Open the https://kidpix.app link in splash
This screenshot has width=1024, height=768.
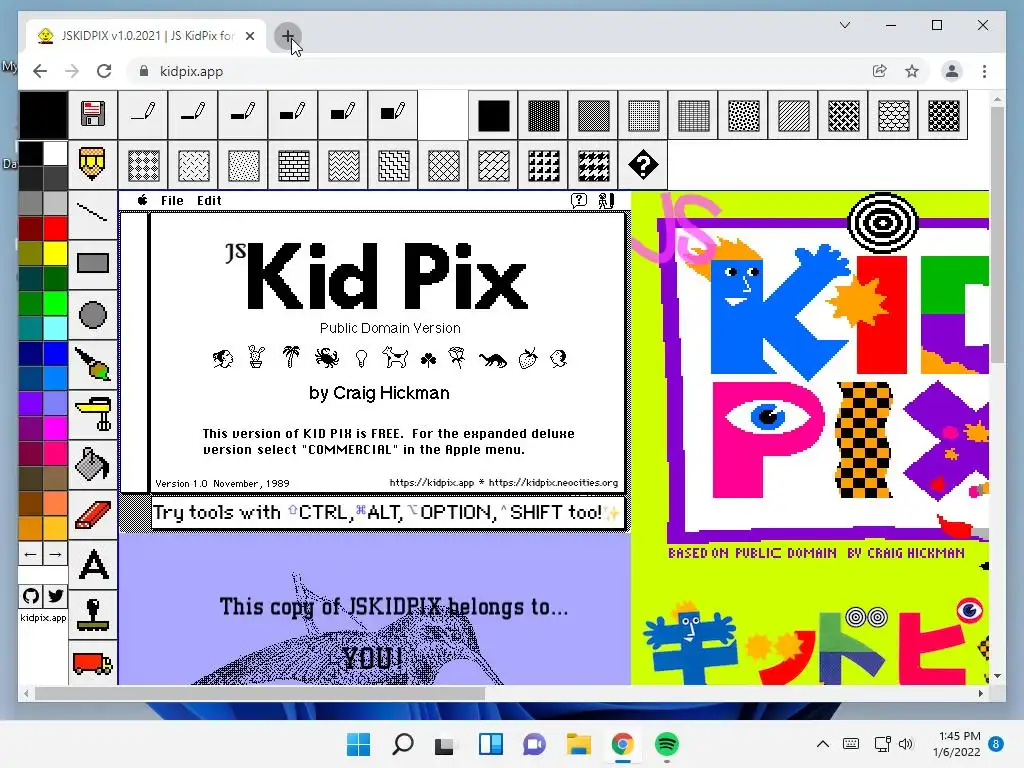[431, 483]
